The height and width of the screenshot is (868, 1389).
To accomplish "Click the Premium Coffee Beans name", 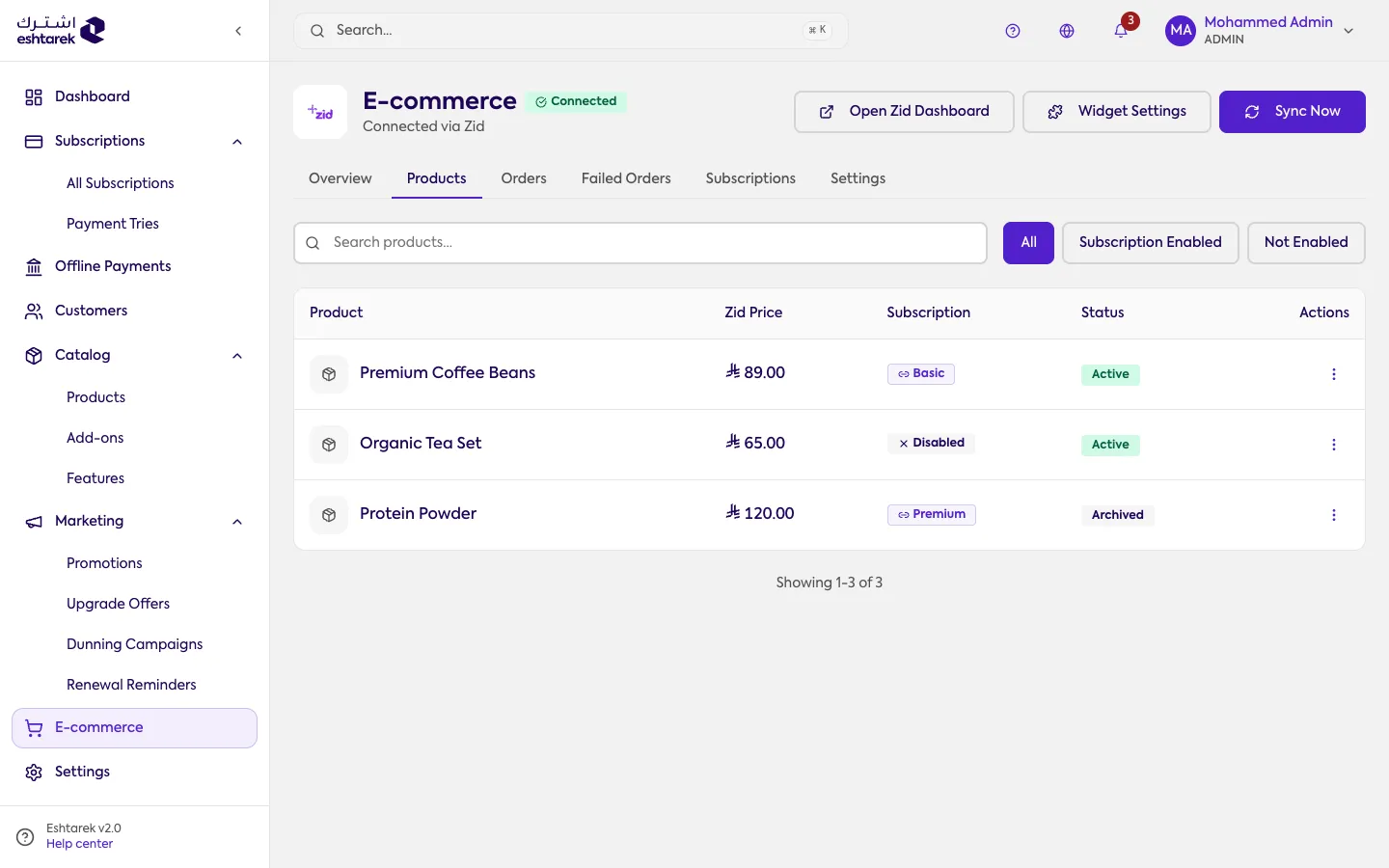I will (448, 373).
